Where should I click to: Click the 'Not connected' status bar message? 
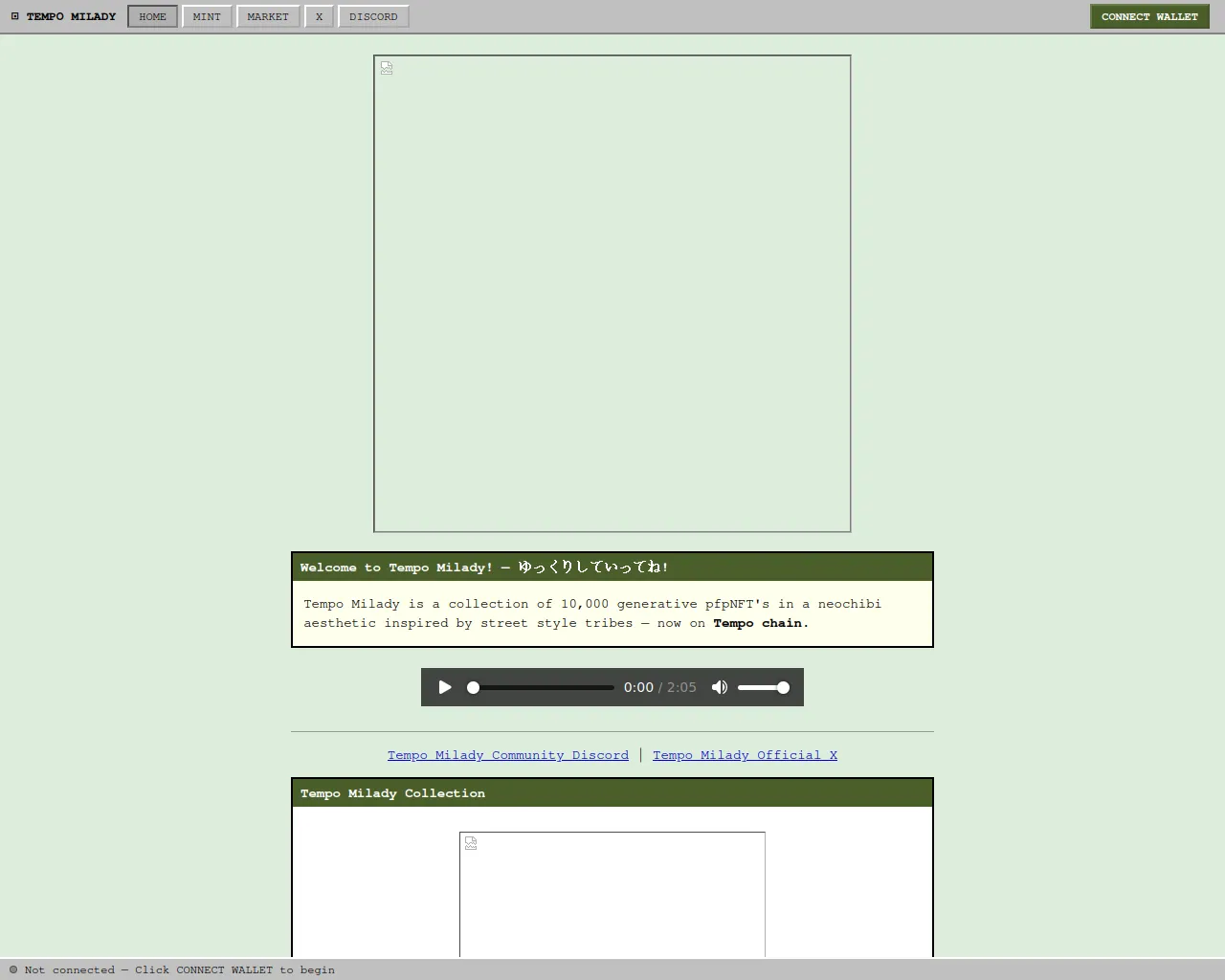tap(180, 969)
